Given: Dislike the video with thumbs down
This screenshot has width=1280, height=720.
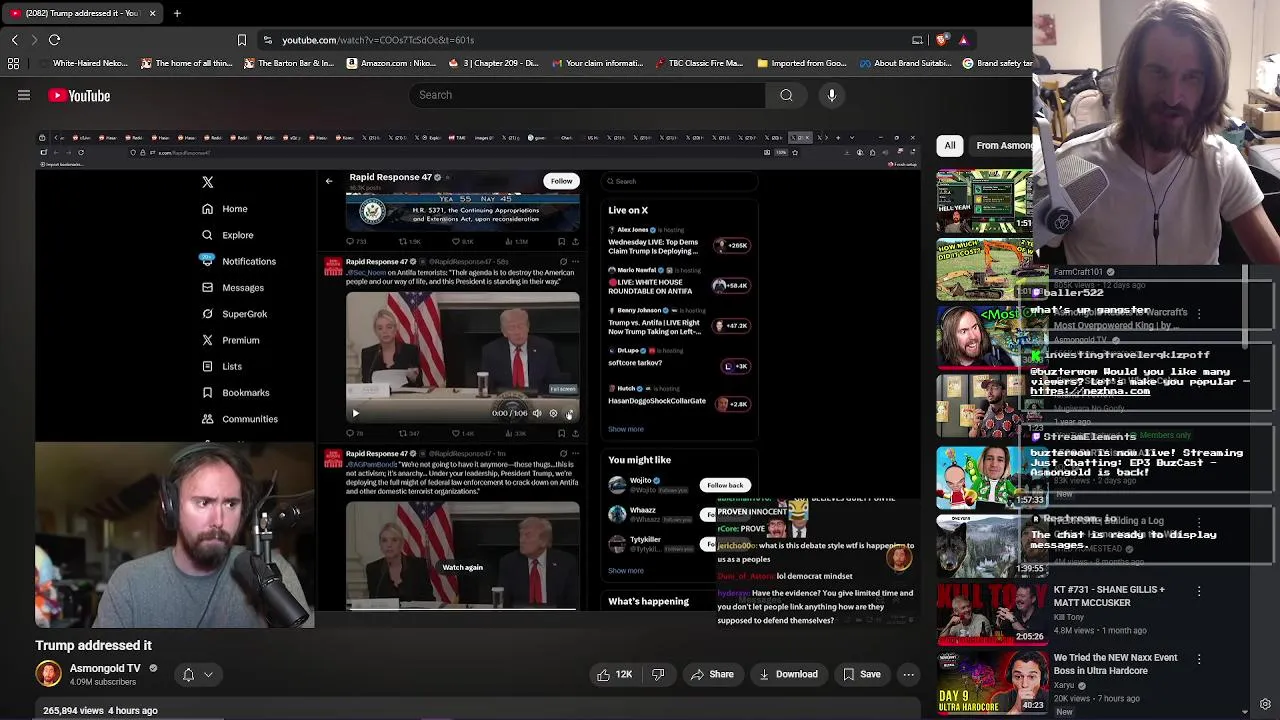Looking at the screenshot, I should pos(658,674).
